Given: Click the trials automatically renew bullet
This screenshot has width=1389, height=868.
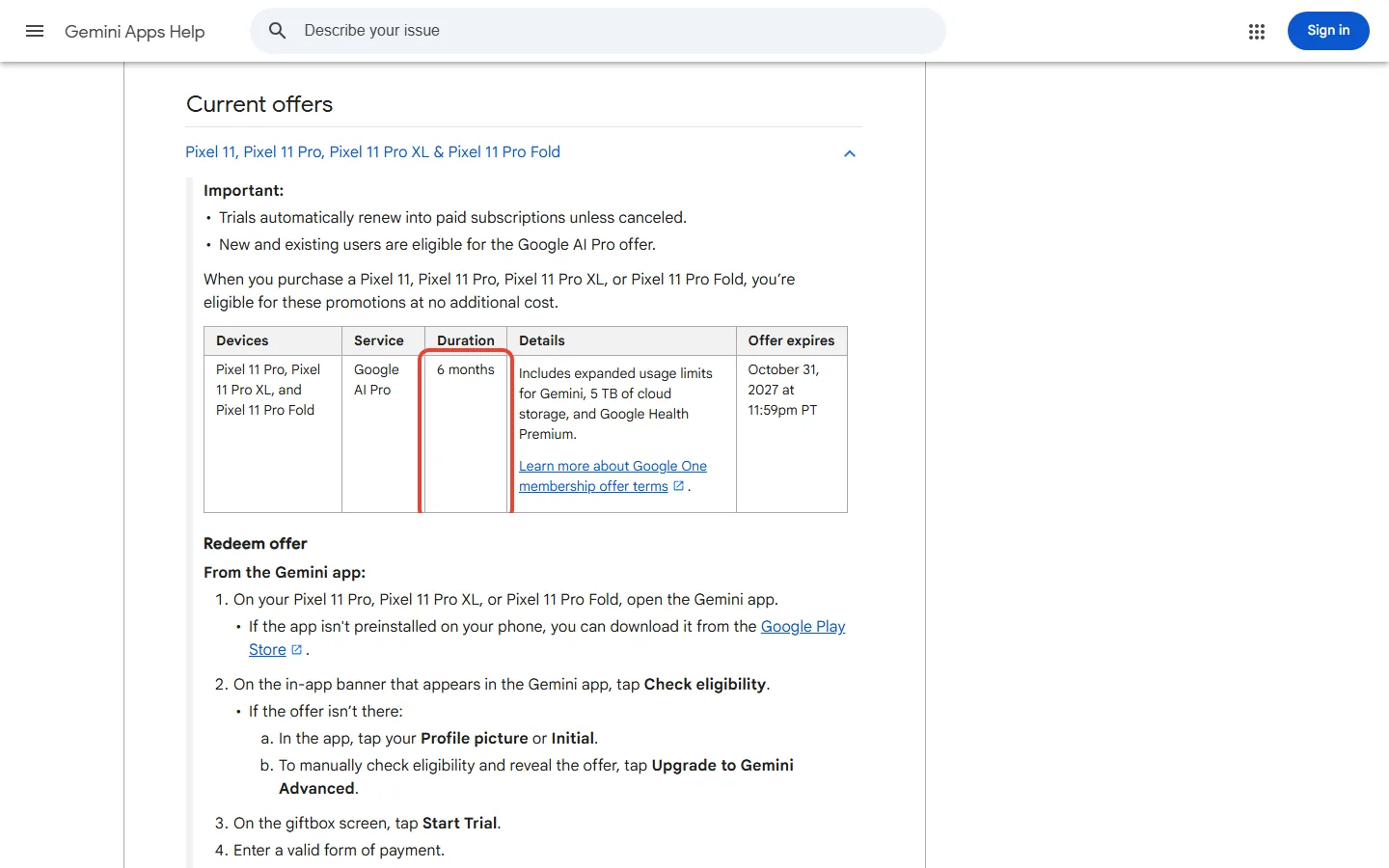Looking at the screenshot, I should click(452, 218).
